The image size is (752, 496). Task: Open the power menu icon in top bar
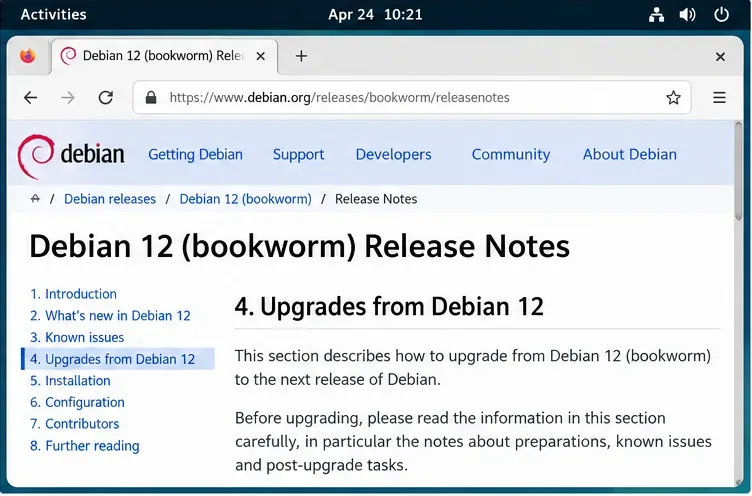721,15
